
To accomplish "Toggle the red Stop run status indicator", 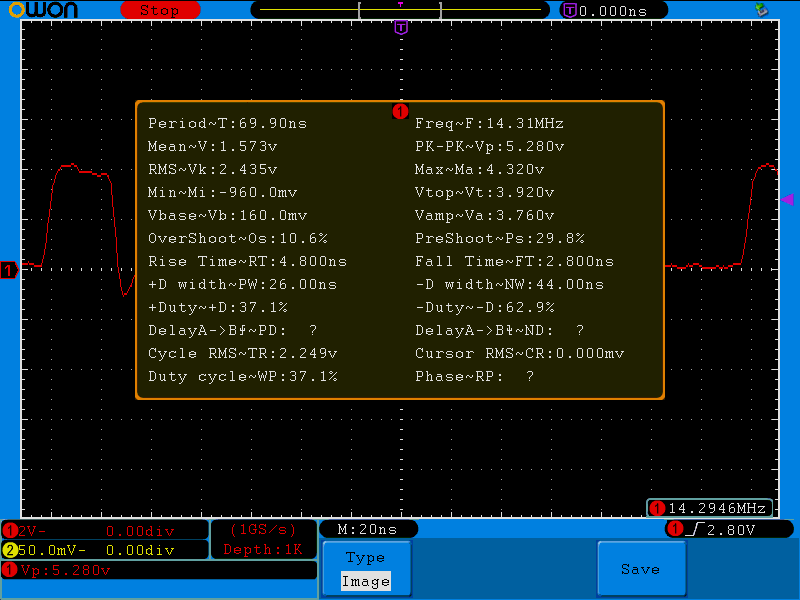I will [x=159, y=10].
